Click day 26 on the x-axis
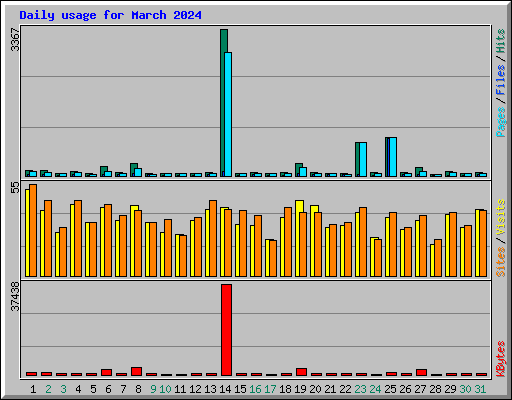This screenshot has width=512, height=400. point(405,389)
